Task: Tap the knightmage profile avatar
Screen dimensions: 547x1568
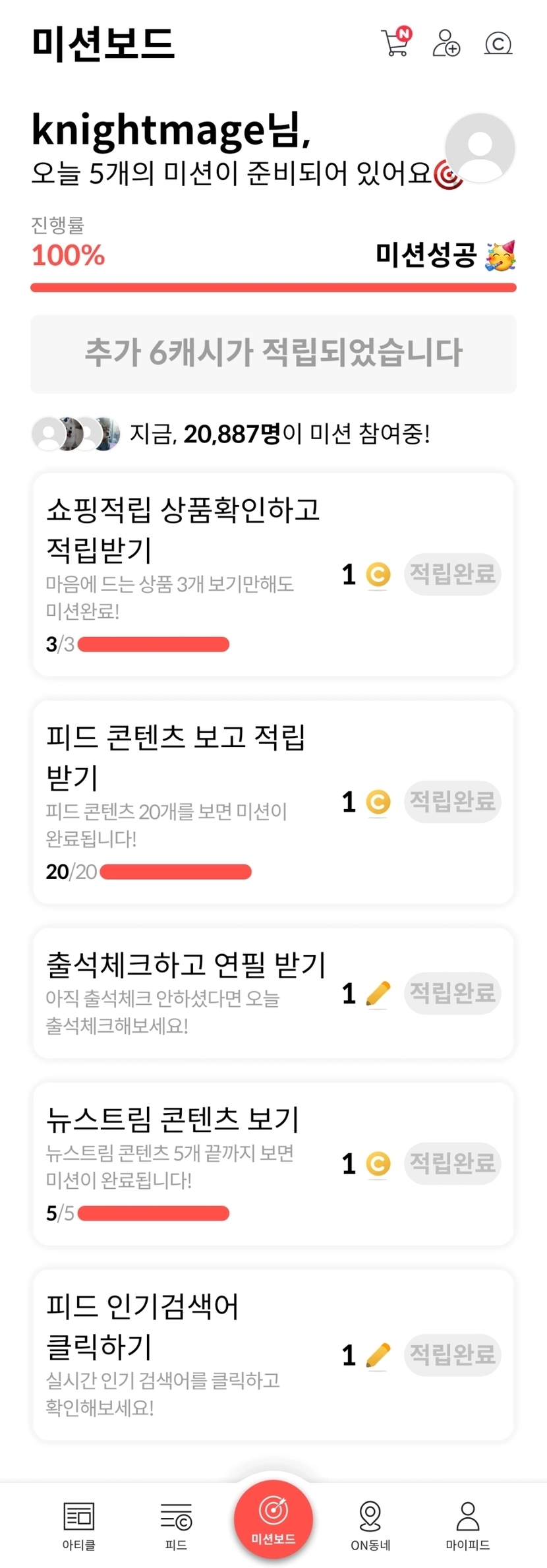Action: click(480, 148)
